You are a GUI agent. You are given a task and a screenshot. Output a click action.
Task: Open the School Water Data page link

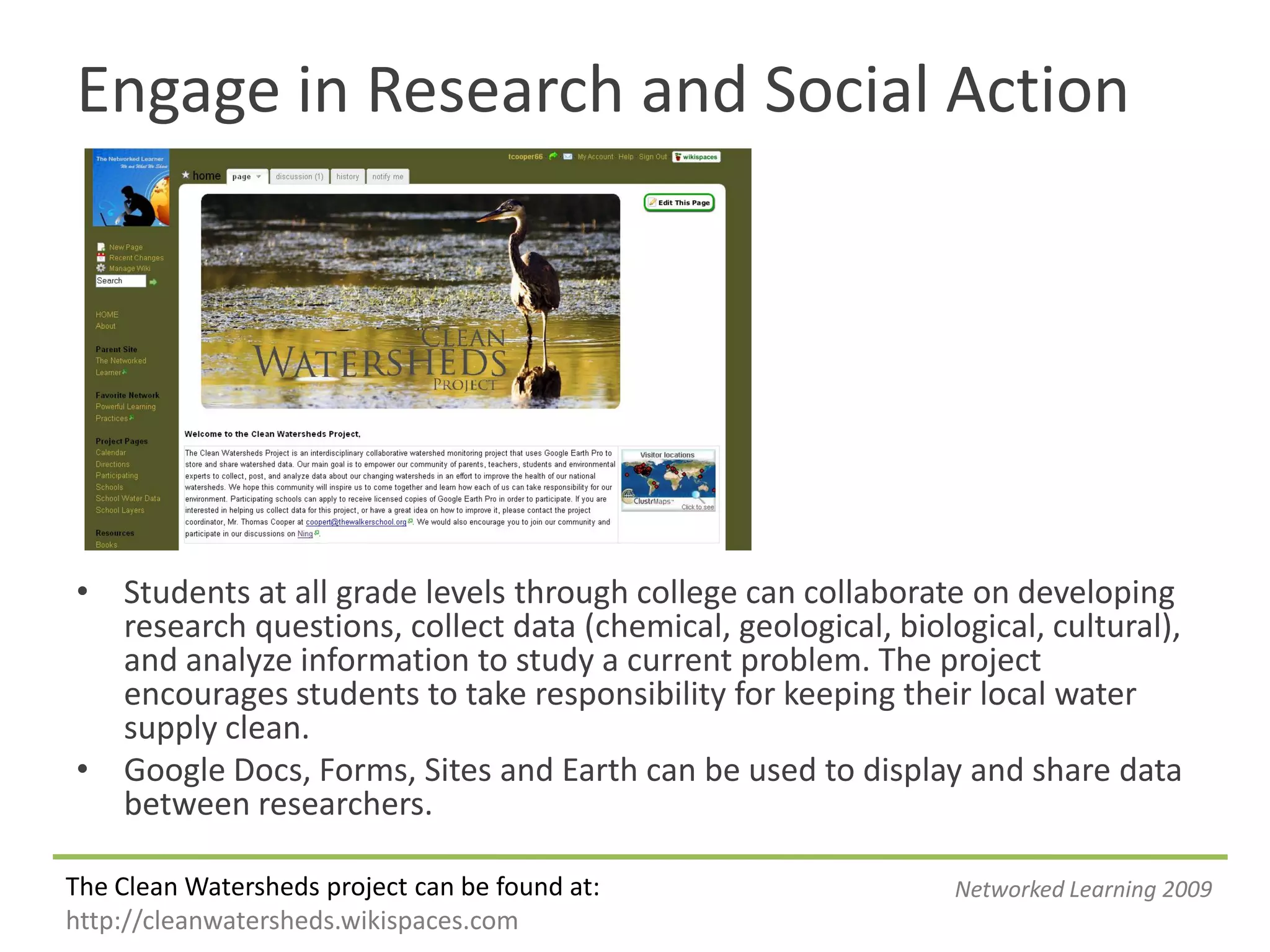pyautogui.click(x=128, y=498)
